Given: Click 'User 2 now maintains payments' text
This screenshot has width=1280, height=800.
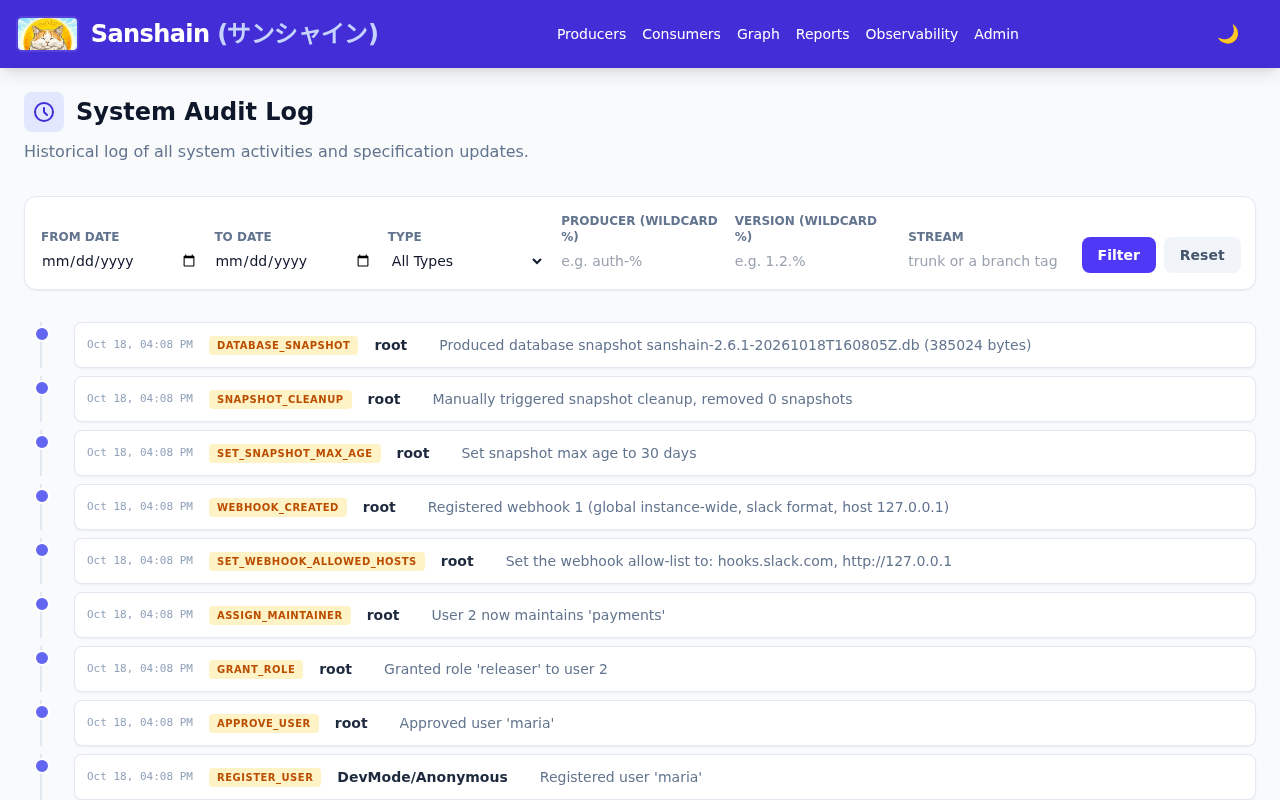Looking at the screenshot, I should 548,615.
